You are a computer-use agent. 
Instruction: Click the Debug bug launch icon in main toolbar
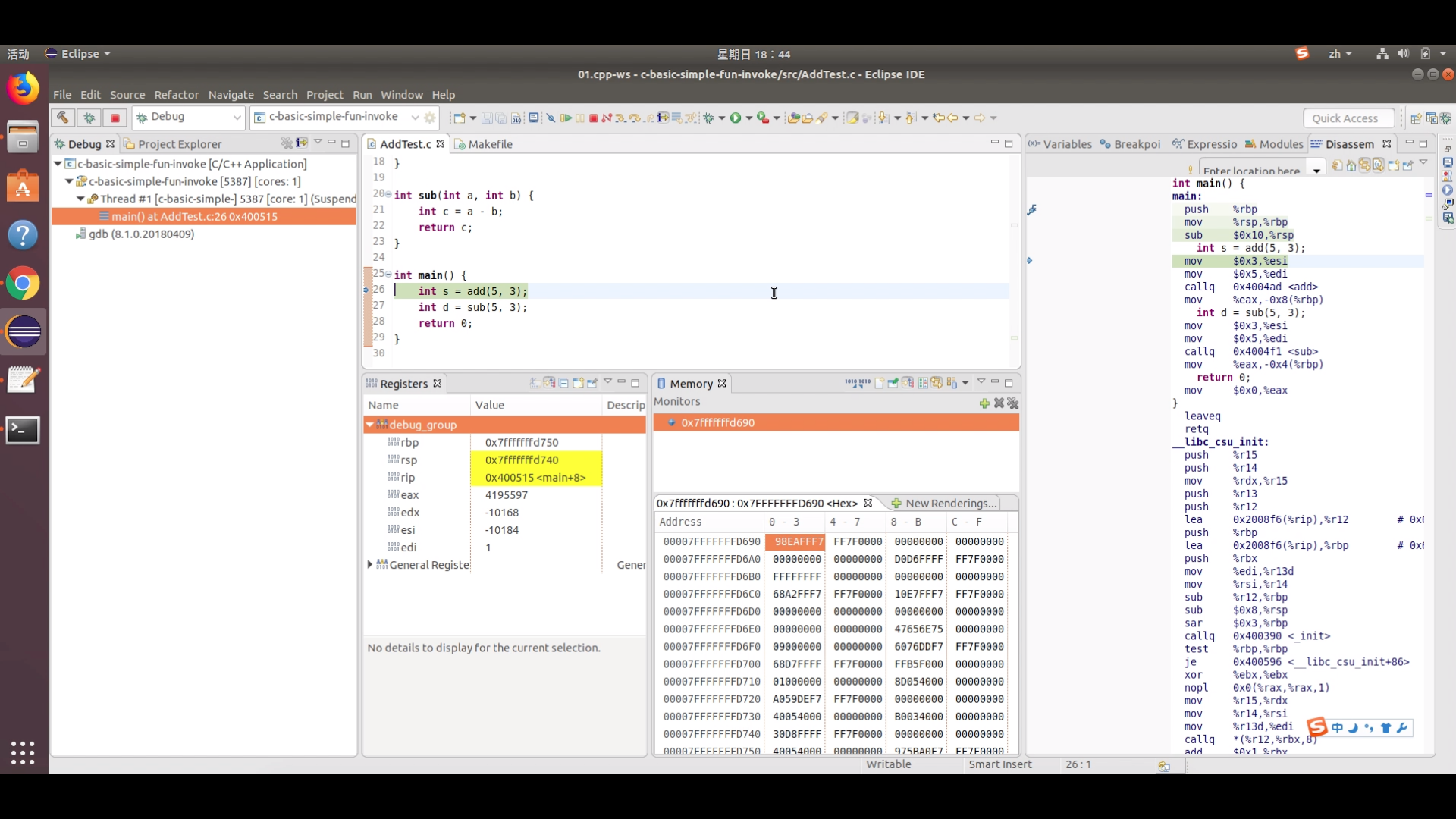point(708,118)
